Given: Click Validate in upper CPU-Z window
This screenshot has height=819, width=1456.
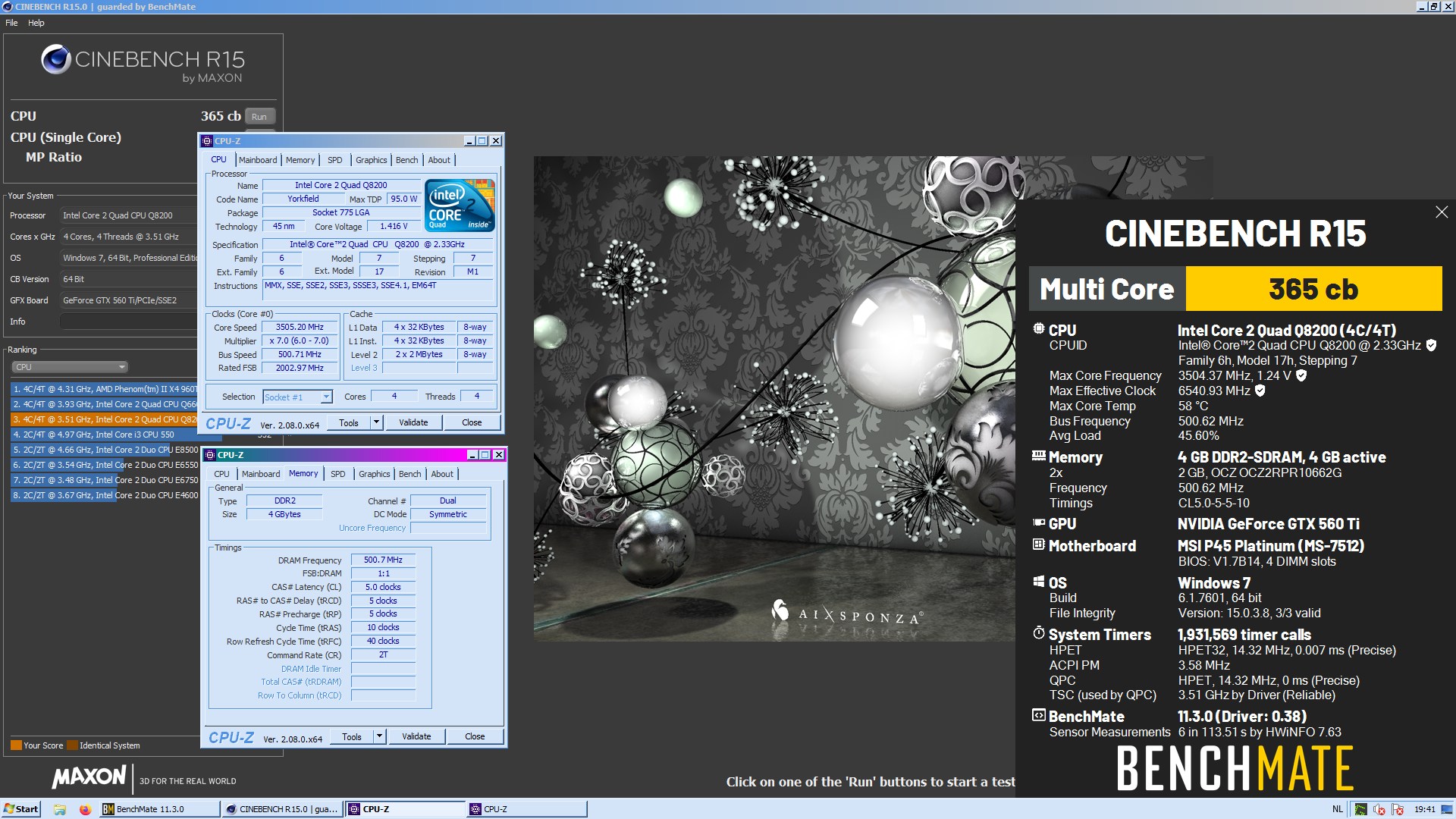Looking at the screenshot, I should [413, 422].
